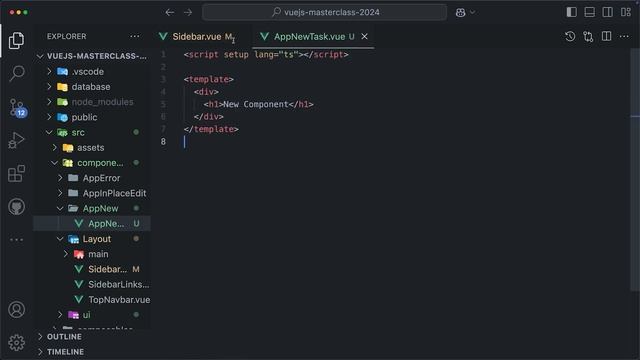Expand the AppInPlaceEdit folder
Screen dimensions: 640x360
pyautogui.click(x=92, y=193)
